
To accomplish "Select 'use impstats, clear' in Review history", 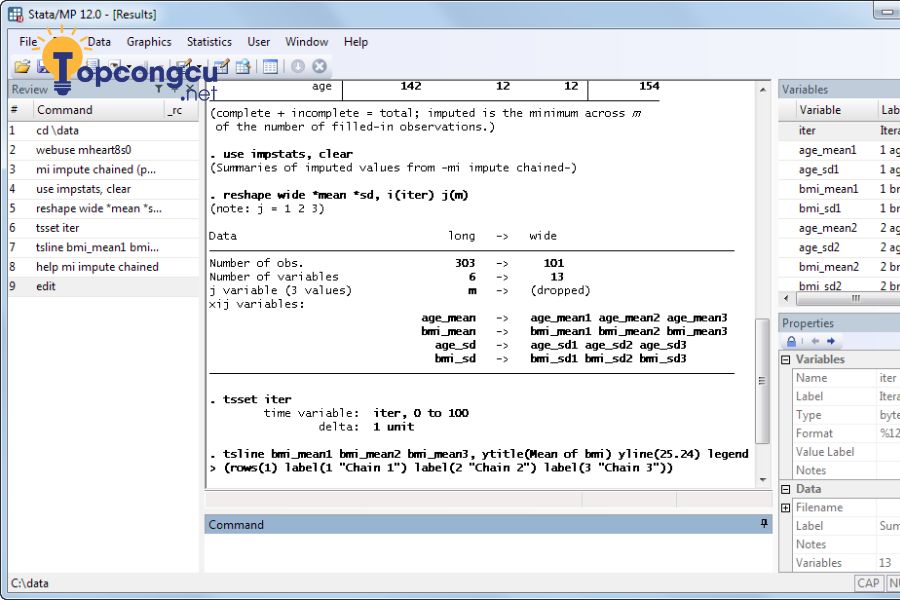I will (x=103, y=189).
